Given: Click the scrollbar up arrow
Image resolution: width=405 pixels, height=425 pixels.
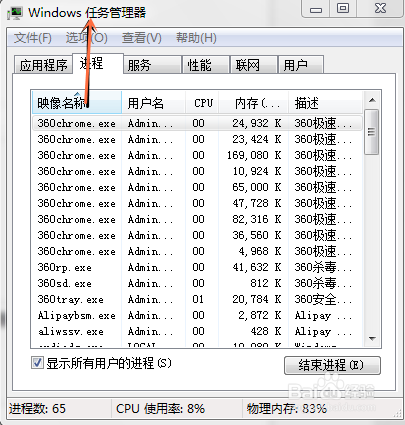Looking at the screenshot, I should (372, 100).
